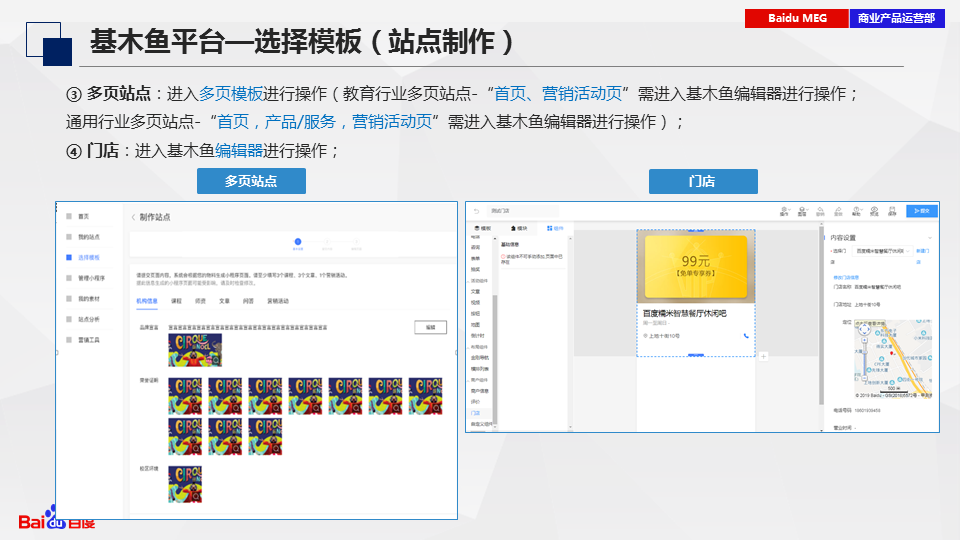Viewport: 960px width, 540px height.
Task: Open the 选择门店 dropdown
Action: tap(882, 251)
